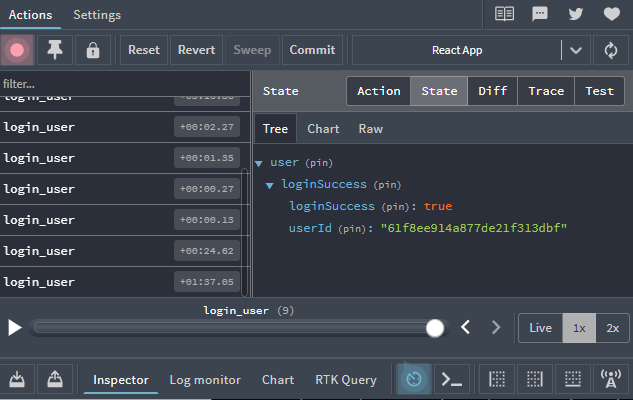
Task: Play the action timeline
Action: click(15, 328)
